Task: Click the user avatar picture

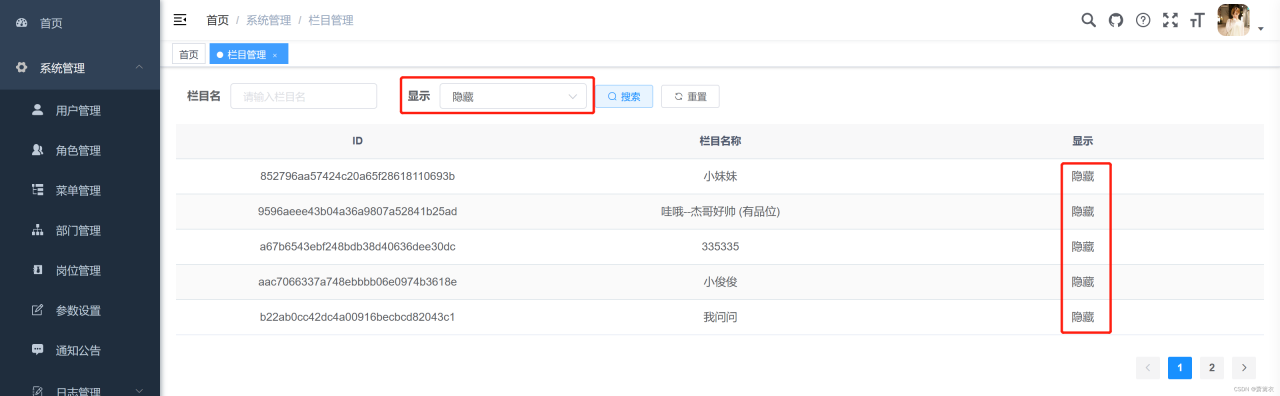Action: (1233, 20)
